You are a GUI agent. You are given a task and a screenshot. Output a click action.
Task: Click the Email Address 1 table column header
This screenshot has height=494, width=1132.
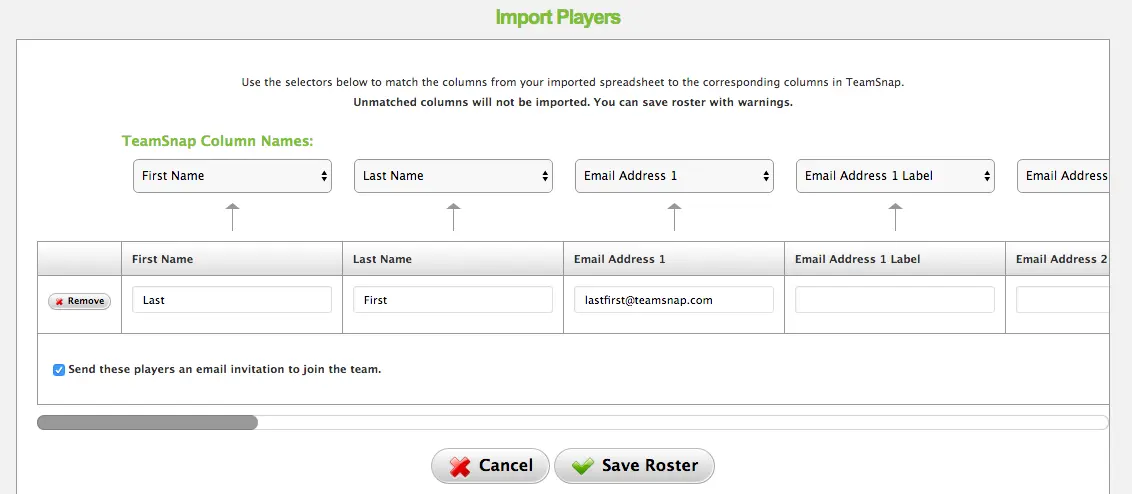click(x=674, y=259)
